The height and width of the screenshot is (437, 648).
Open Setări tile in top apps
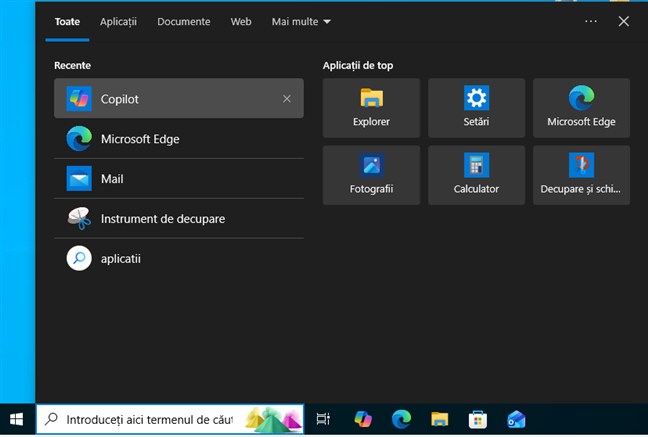pos(476,108)
